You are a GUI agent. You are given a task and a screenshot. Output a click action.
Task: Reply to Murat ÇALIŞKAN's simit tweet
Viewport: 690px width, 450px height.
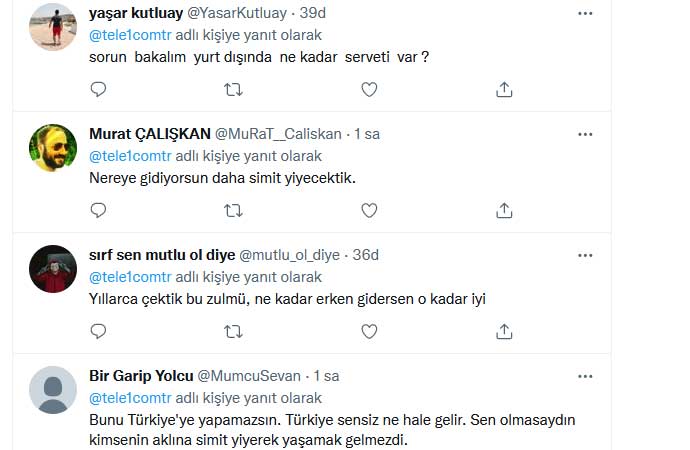tap(98, 210)
